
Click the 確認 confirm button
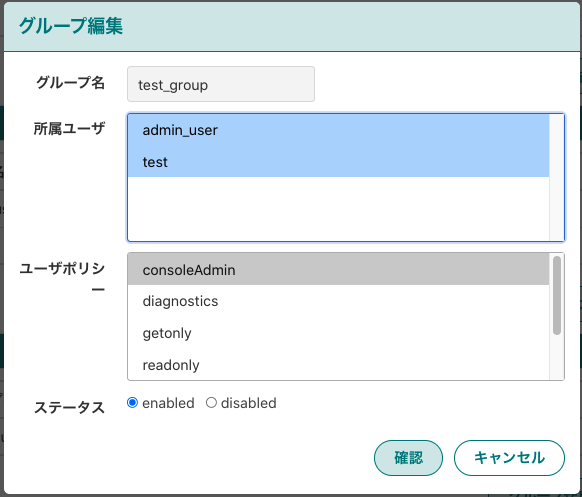pyautogui.click(x=408, y=458)
